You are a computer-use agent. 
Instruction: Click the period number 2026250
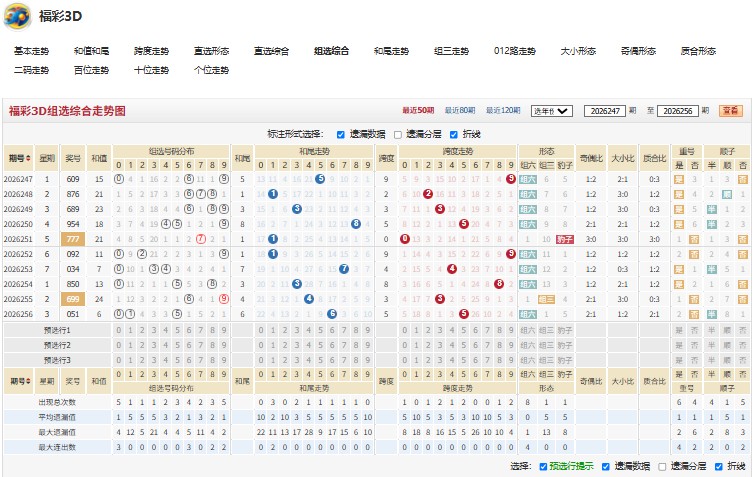point(18,224)
